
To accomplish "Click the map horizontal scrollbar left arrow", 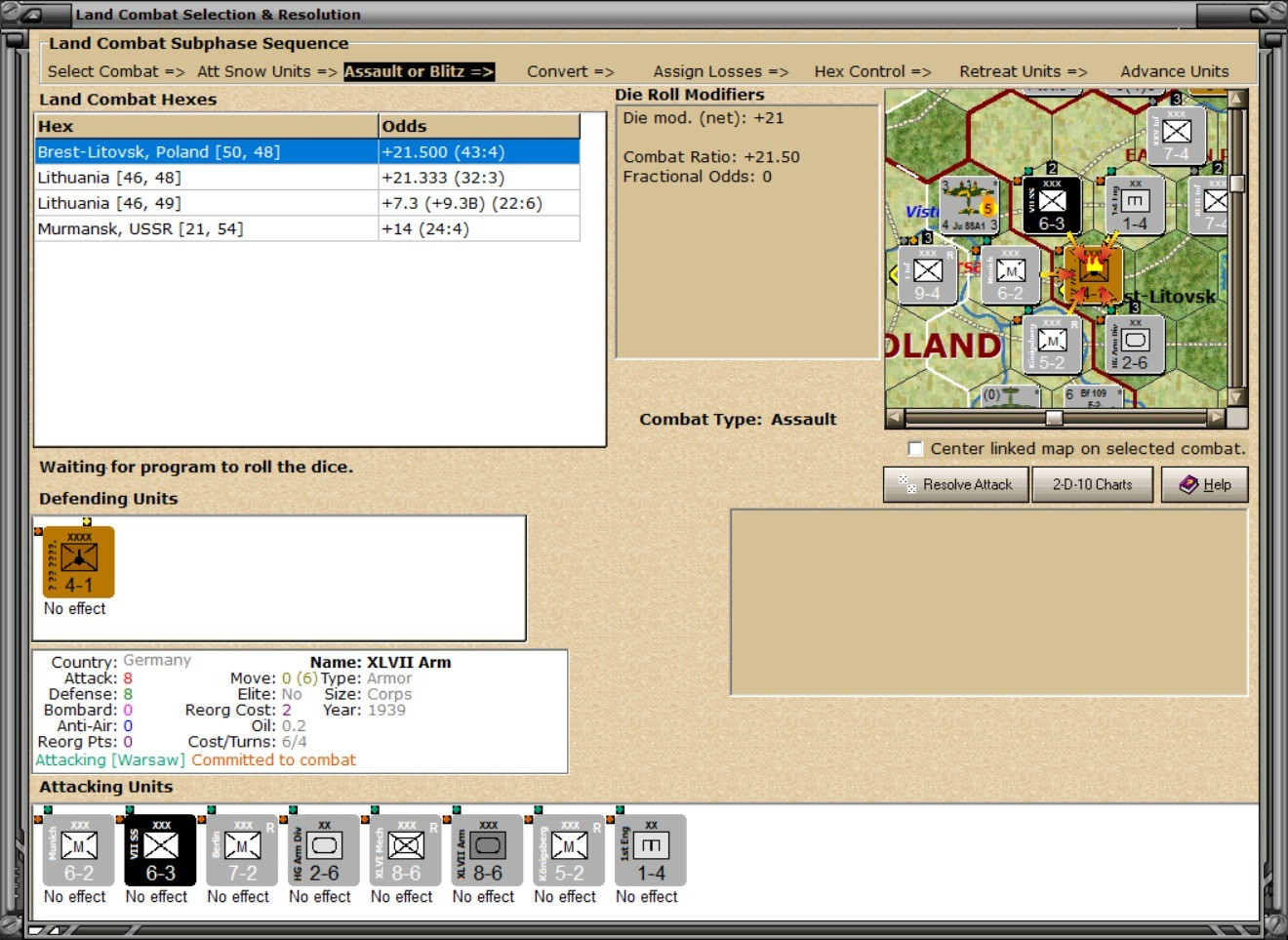I will (x=895, y=418).
